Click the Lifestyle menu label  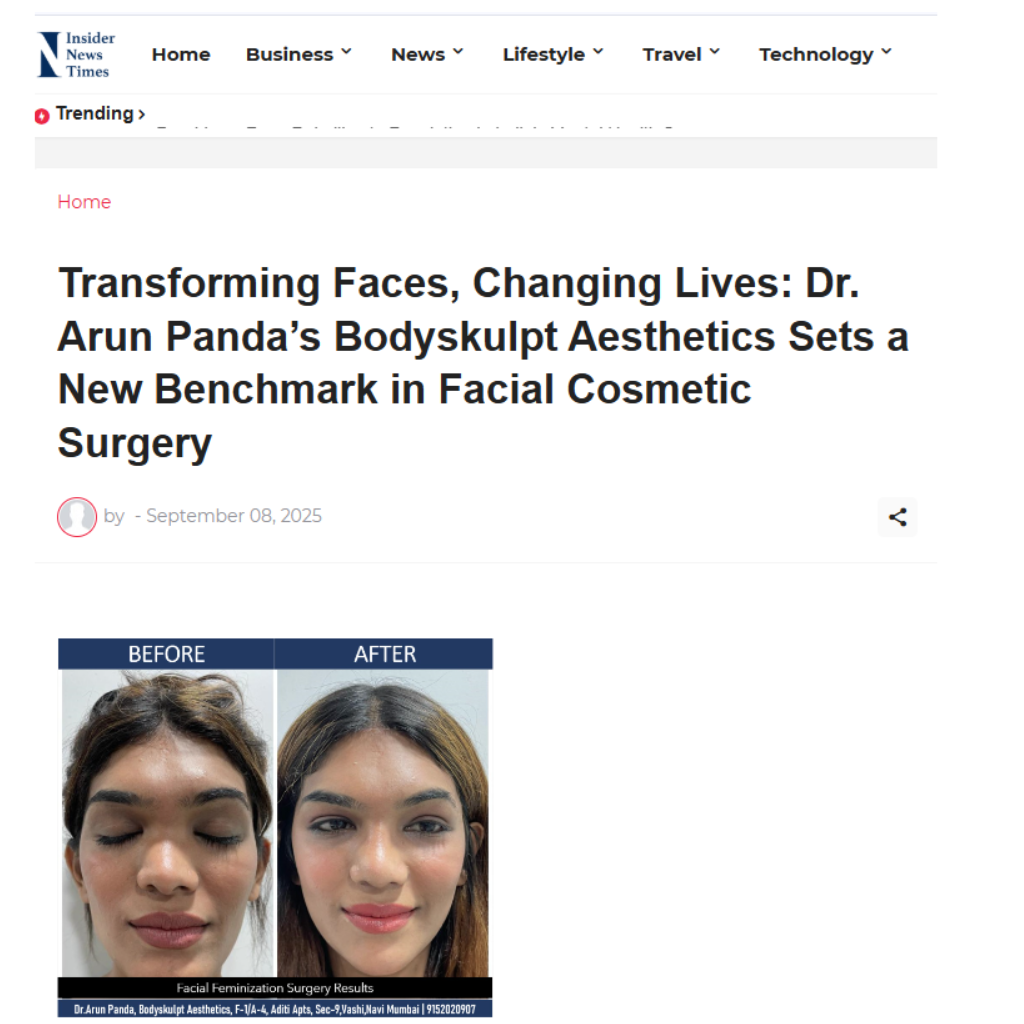pyautogui.click(x=543, y=55)
